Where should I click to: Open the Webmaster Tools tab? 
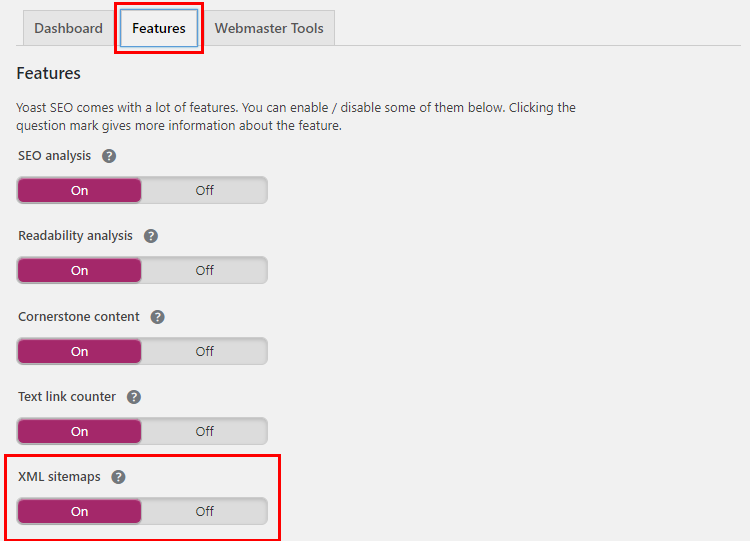point(269,28)
